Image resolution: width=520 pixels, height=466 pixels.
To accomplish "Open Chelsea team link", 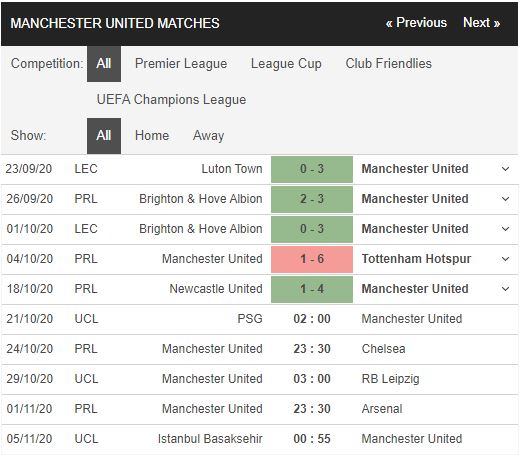I will [x=384, y=349].
